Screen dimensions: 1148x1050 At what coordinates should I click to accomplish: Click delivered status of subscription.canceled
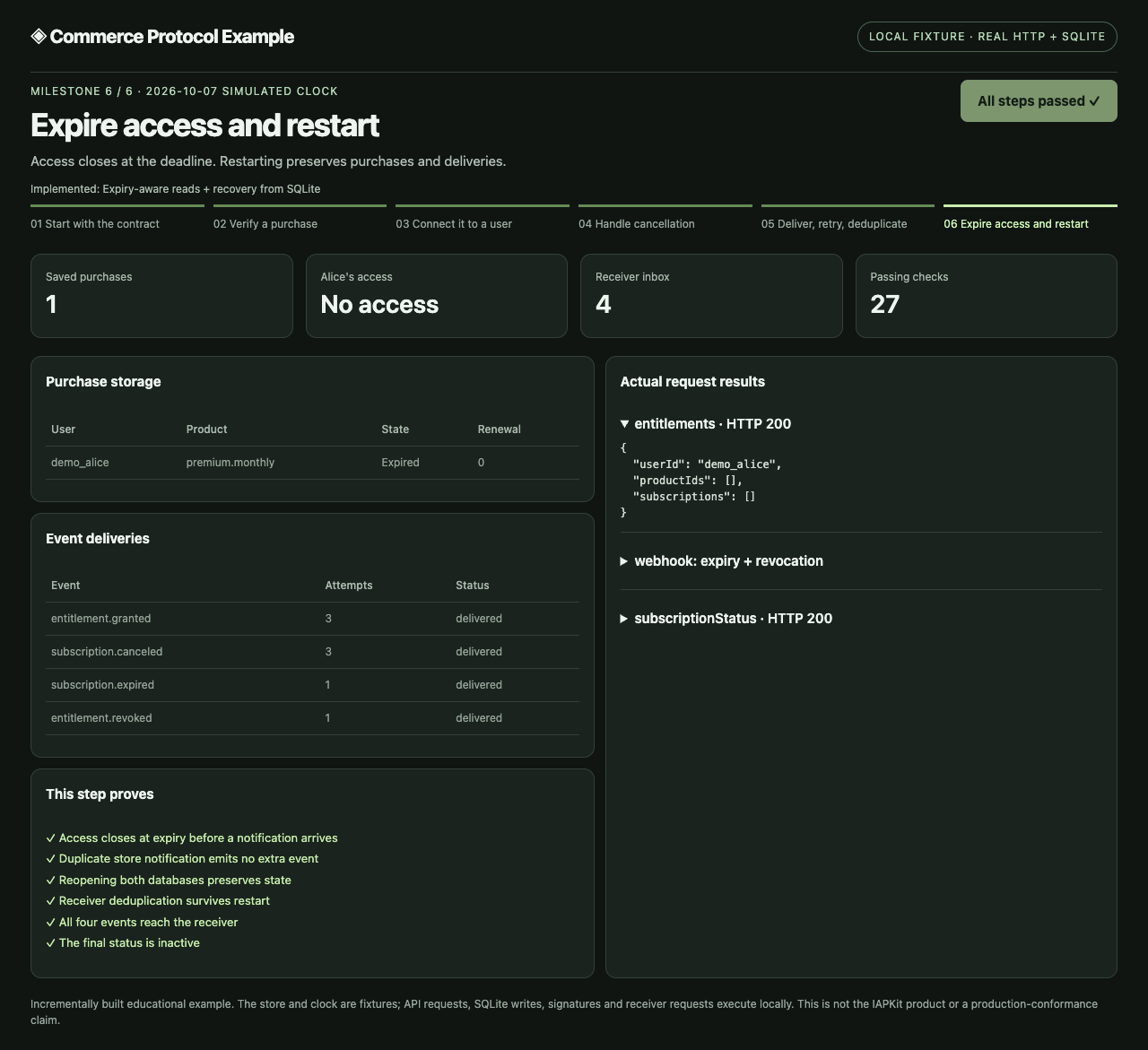coord(479,652)
